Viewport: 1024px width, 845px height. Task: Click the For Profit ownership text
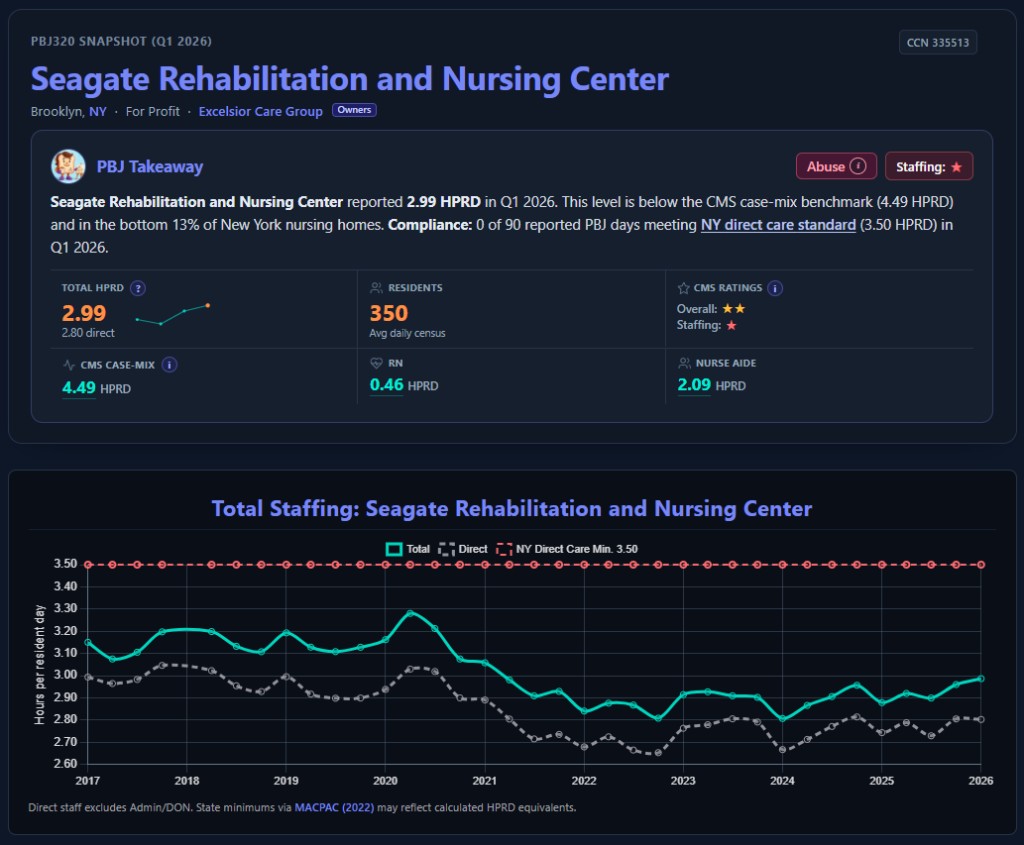click(152, 112)
